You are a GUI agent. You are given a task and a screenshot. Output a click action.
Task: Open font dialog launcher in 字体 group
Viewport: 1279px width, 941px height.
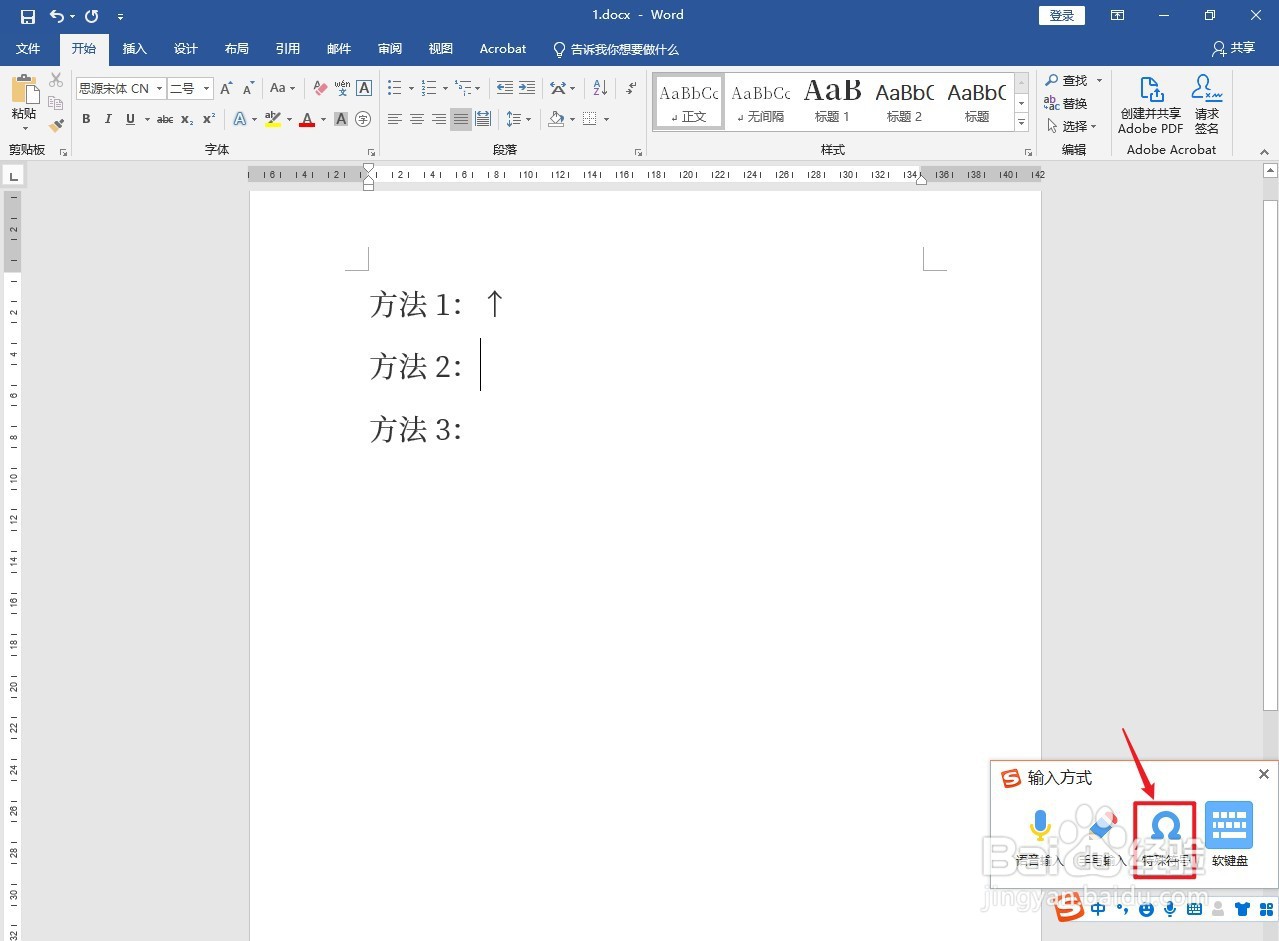(x=371, y=152)
